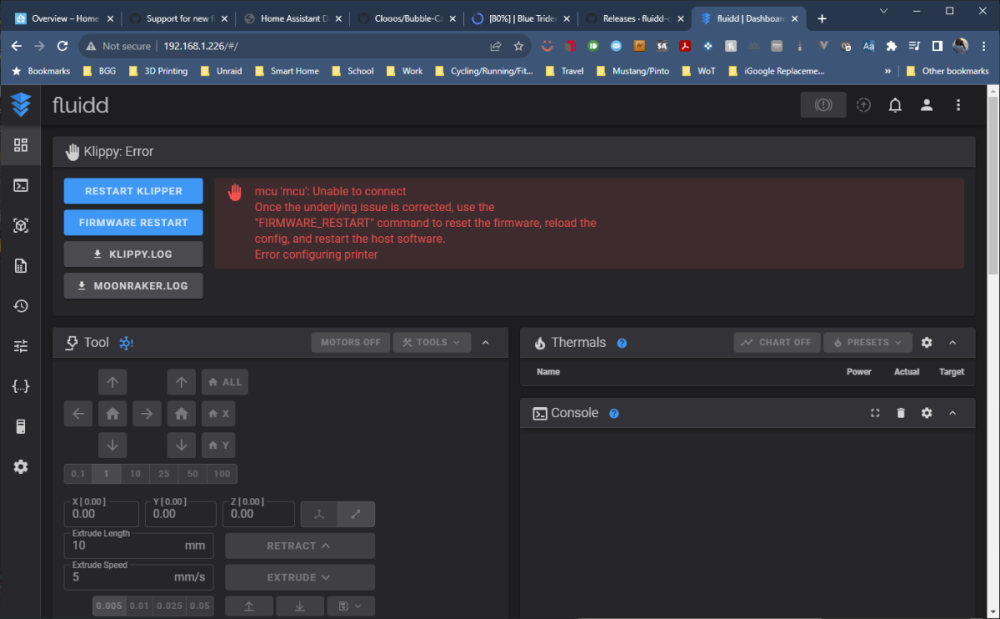
Task: Open the TOOLS dropdown menu
Action: click(432, 342)
